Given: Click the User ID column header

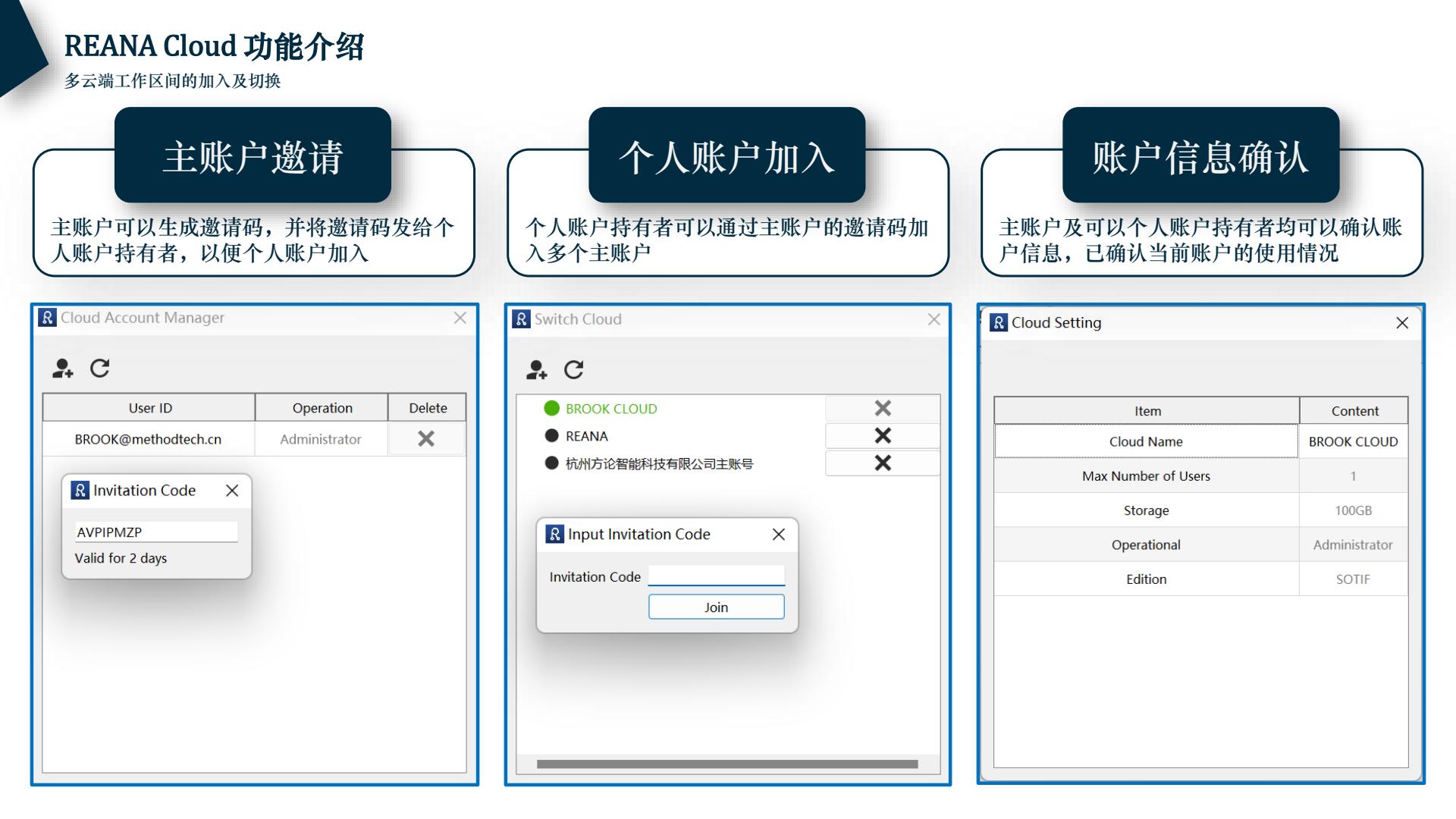Looking at the screenshot, I should tap(149, 408).
